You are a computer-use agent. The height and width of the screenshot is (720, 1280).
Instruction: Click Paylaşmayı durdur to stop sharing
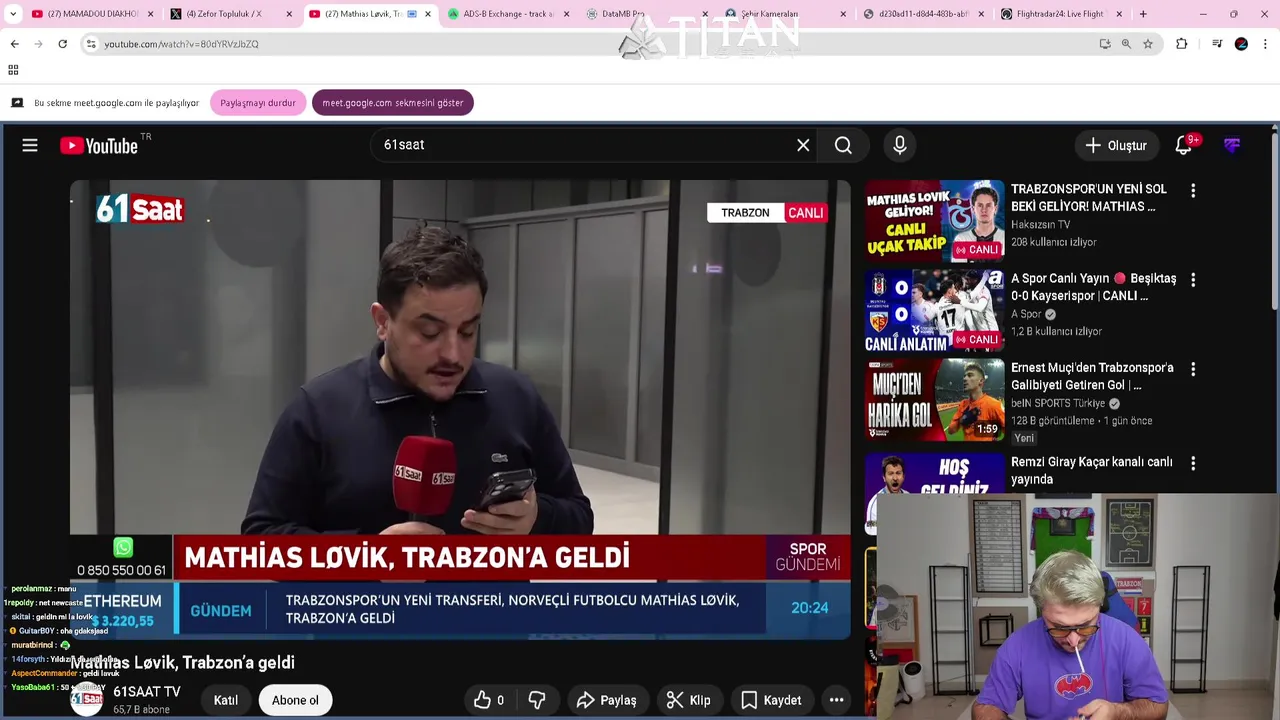point(258,103)
